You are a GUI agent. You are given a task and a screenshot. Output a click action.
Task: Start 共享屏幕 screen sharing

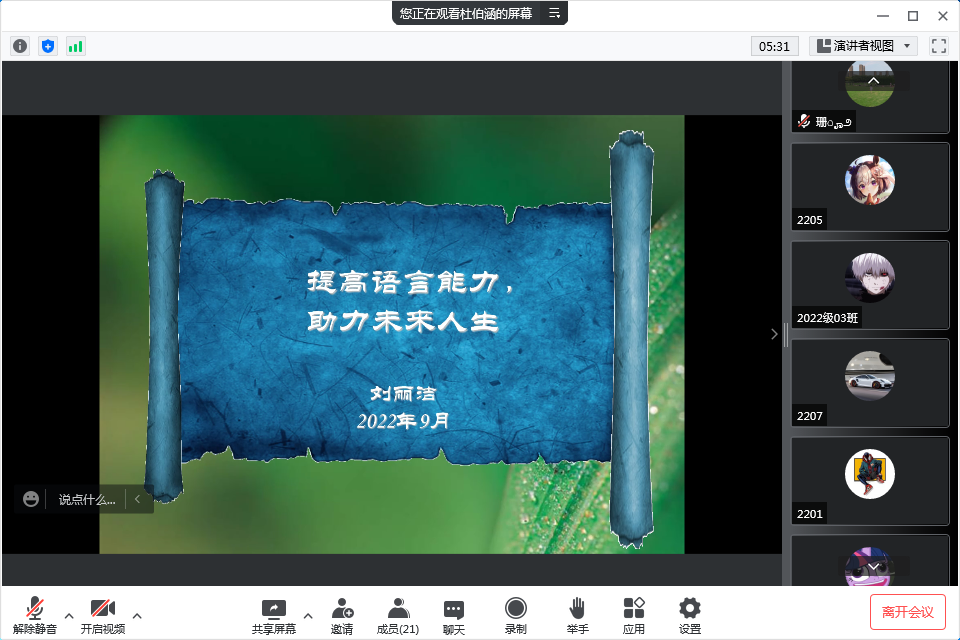click(273, 615)
